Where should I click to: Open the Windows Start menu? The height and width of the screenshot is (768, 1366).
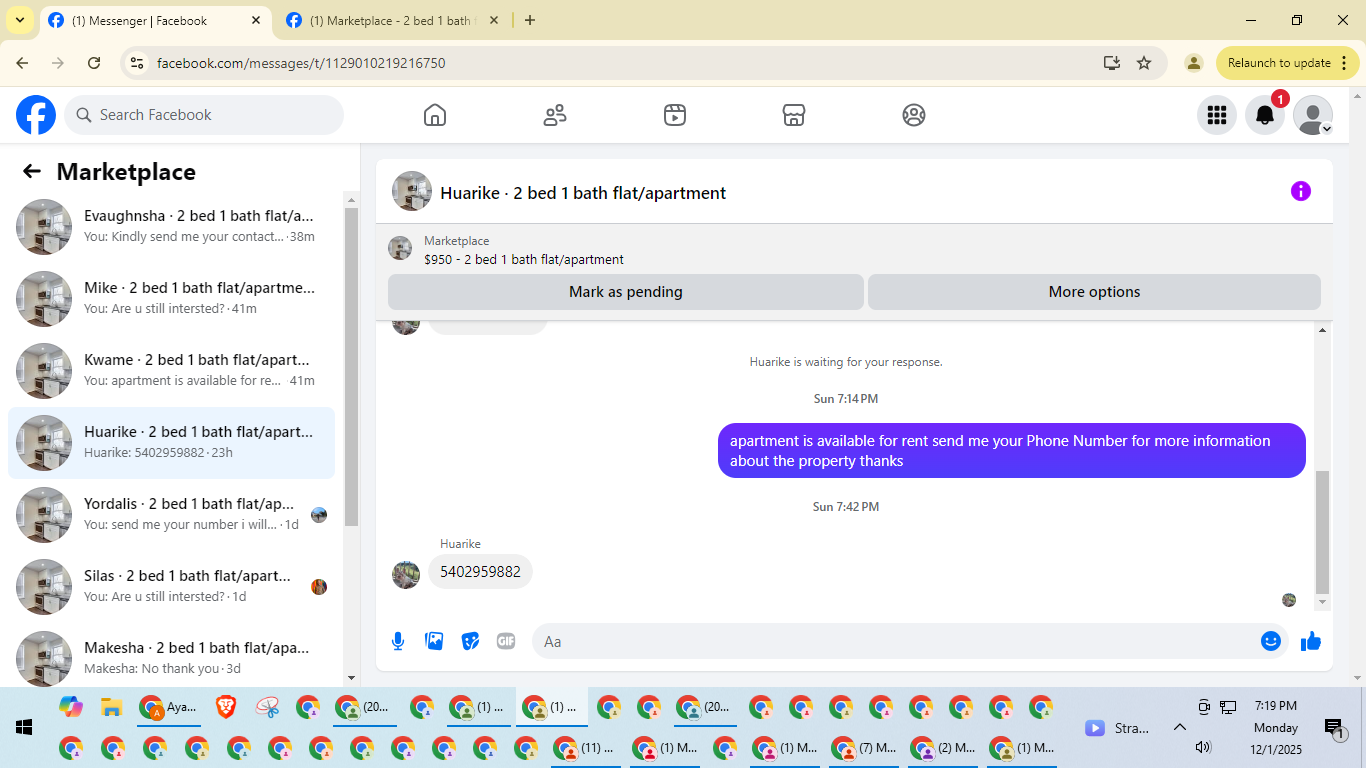[24, 727]
